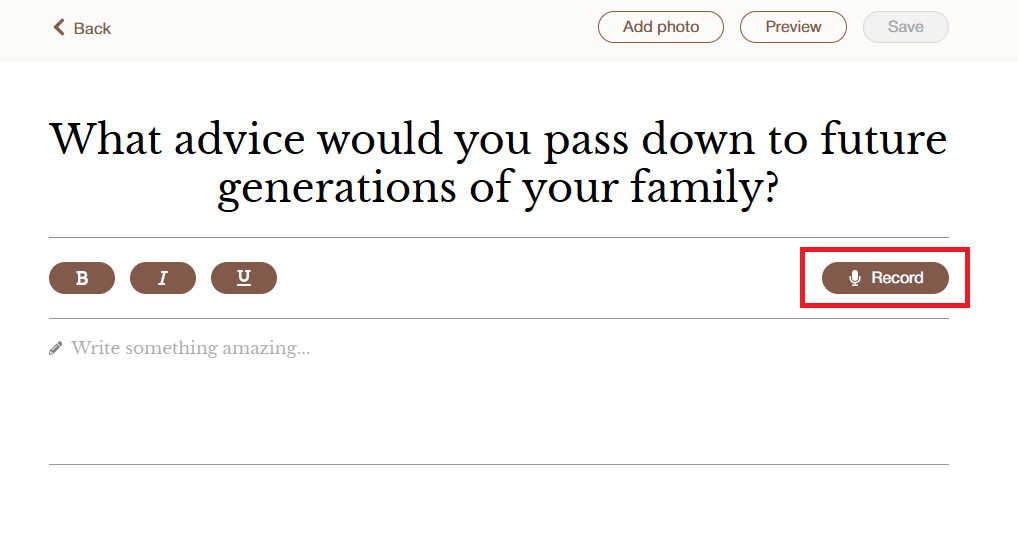The image size is (1018, 537).
Task: Click the Back chevron arrow icon
Action: coord(59,27)
